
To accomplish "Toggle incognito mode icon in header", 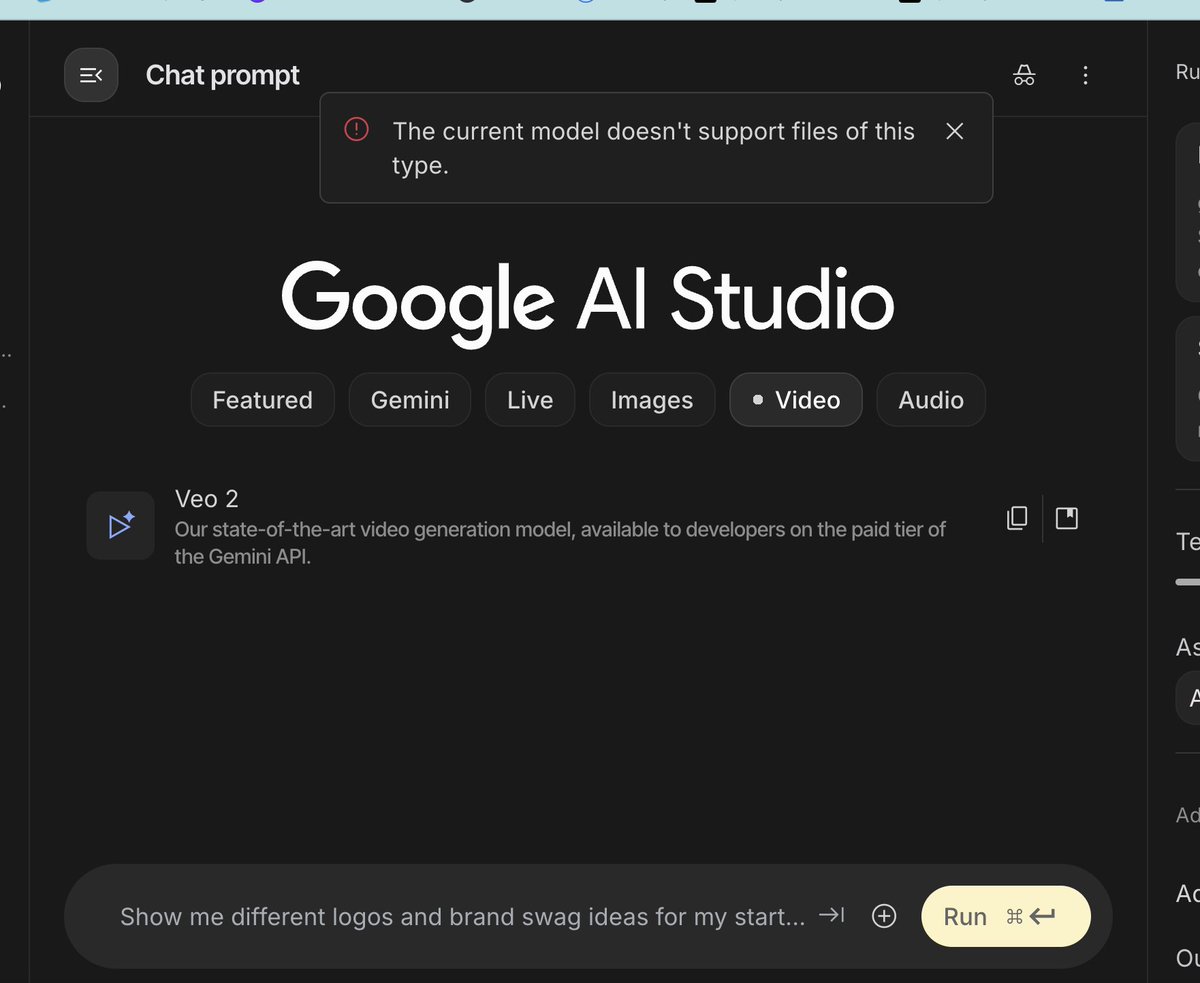I will click(x=1024, y=75).
